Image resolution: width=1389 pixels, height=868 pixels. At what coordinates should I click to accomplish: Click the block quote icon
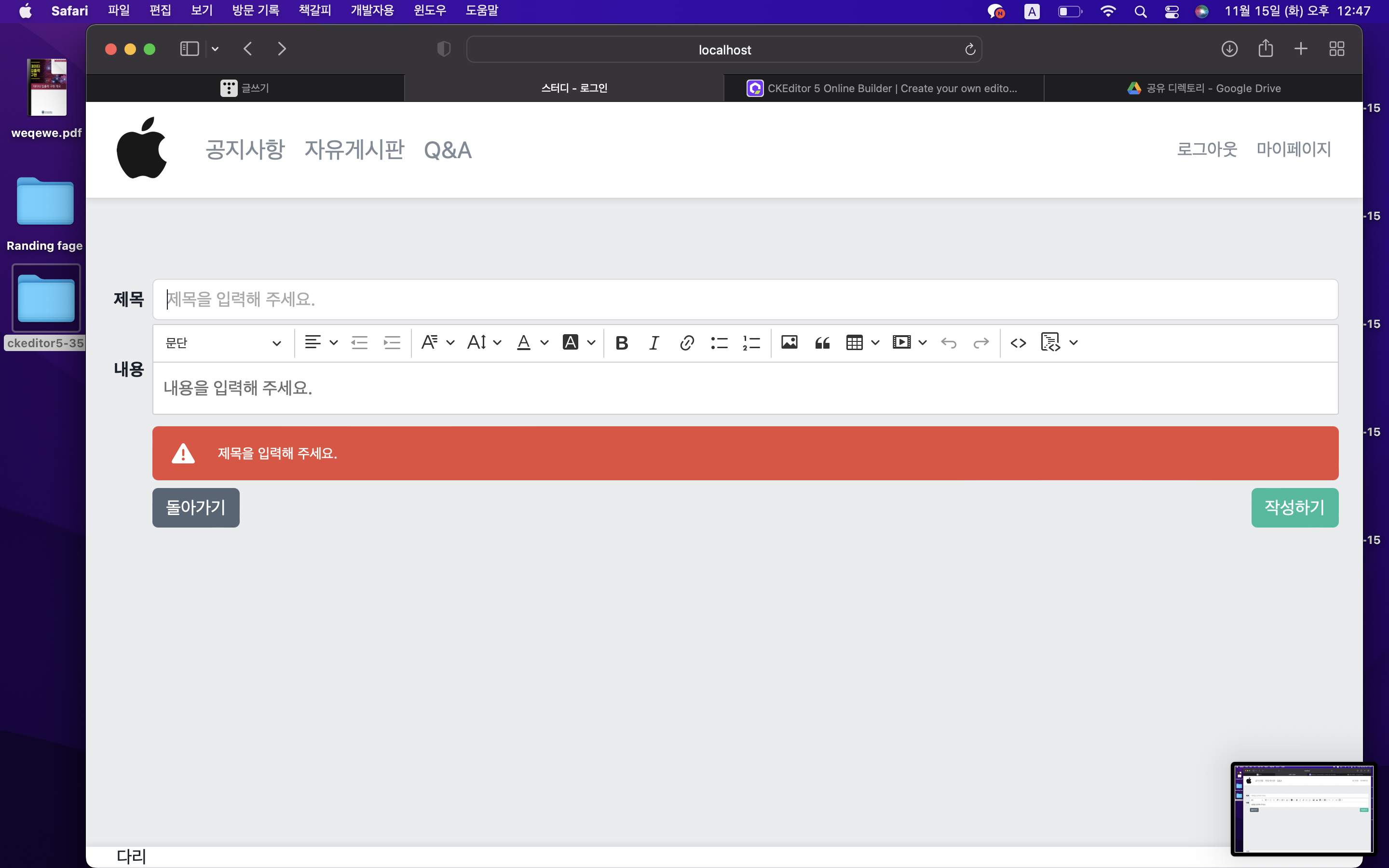click(822, 343)
